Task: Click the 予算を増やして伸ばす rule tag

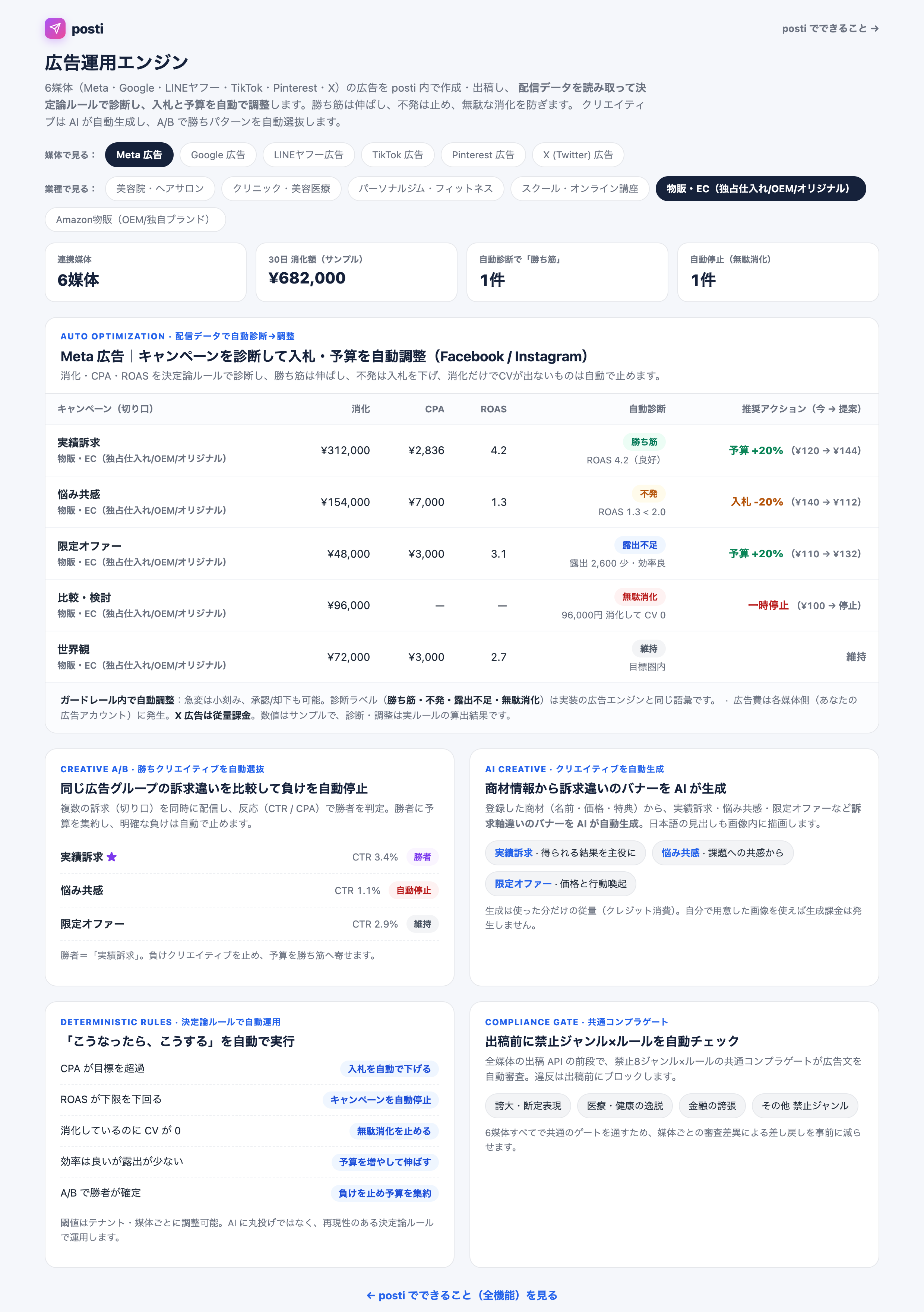Action: coord(385,1162)
